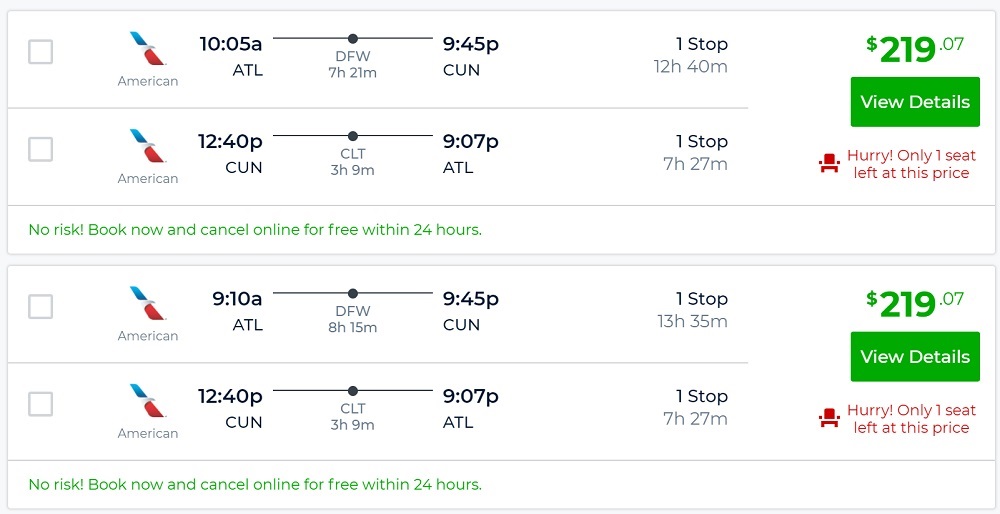
Task: Tick the return flight checkbox in the first itinerary
Action: click(40, 150)
